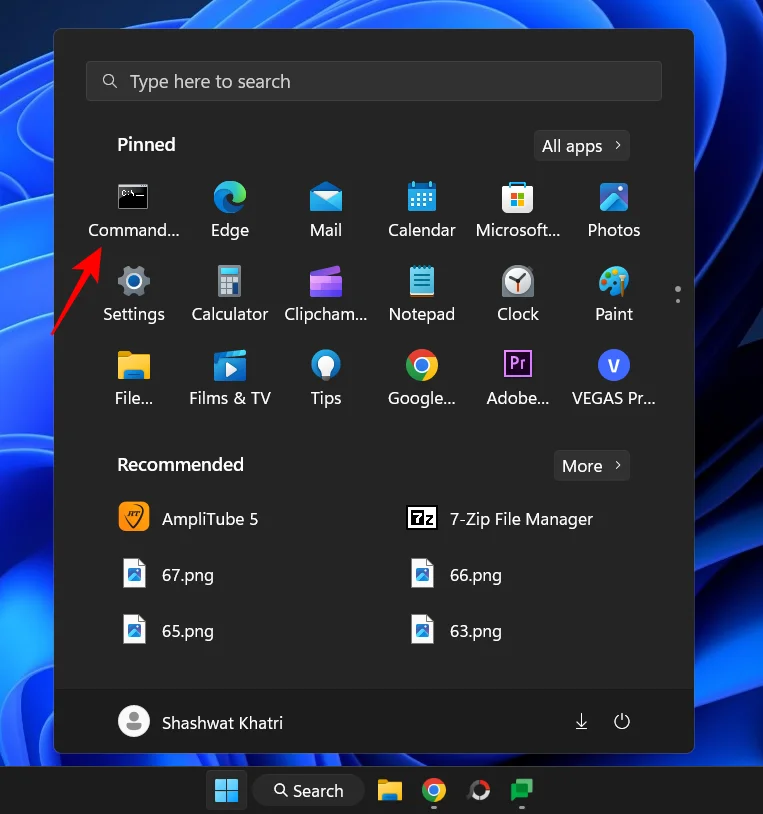Open the Shashwat Khatri account menu
Viewport: 763px width, 814px height.
pos(200,722)
